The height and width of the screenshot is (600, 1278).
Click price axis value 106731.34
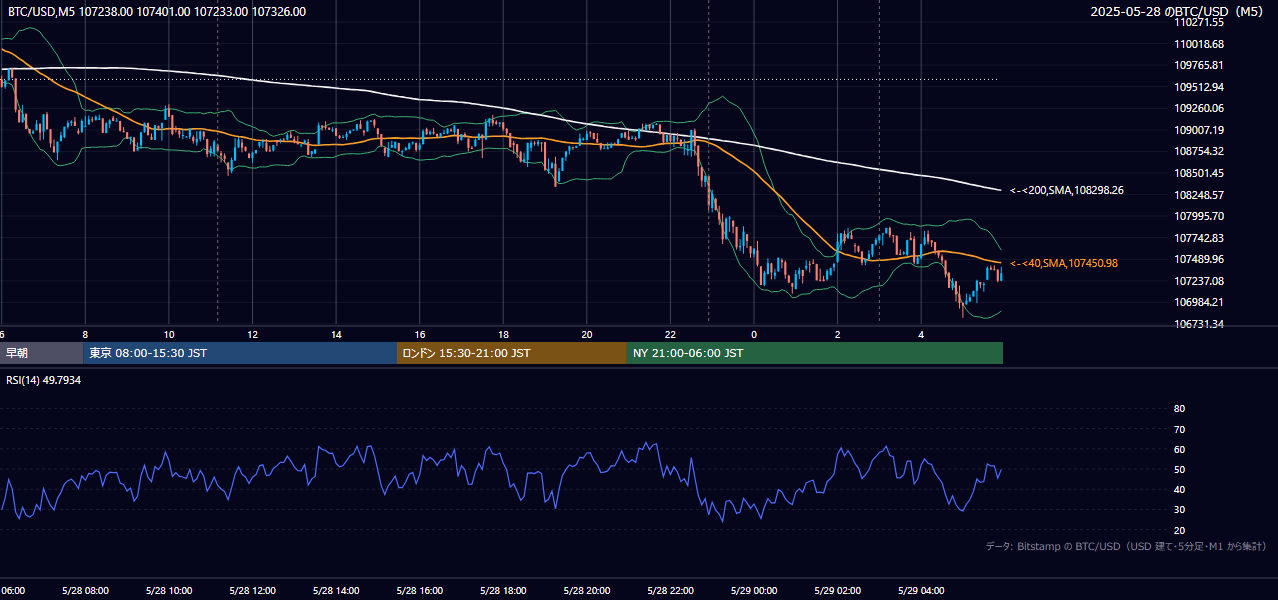(1201, 324)
